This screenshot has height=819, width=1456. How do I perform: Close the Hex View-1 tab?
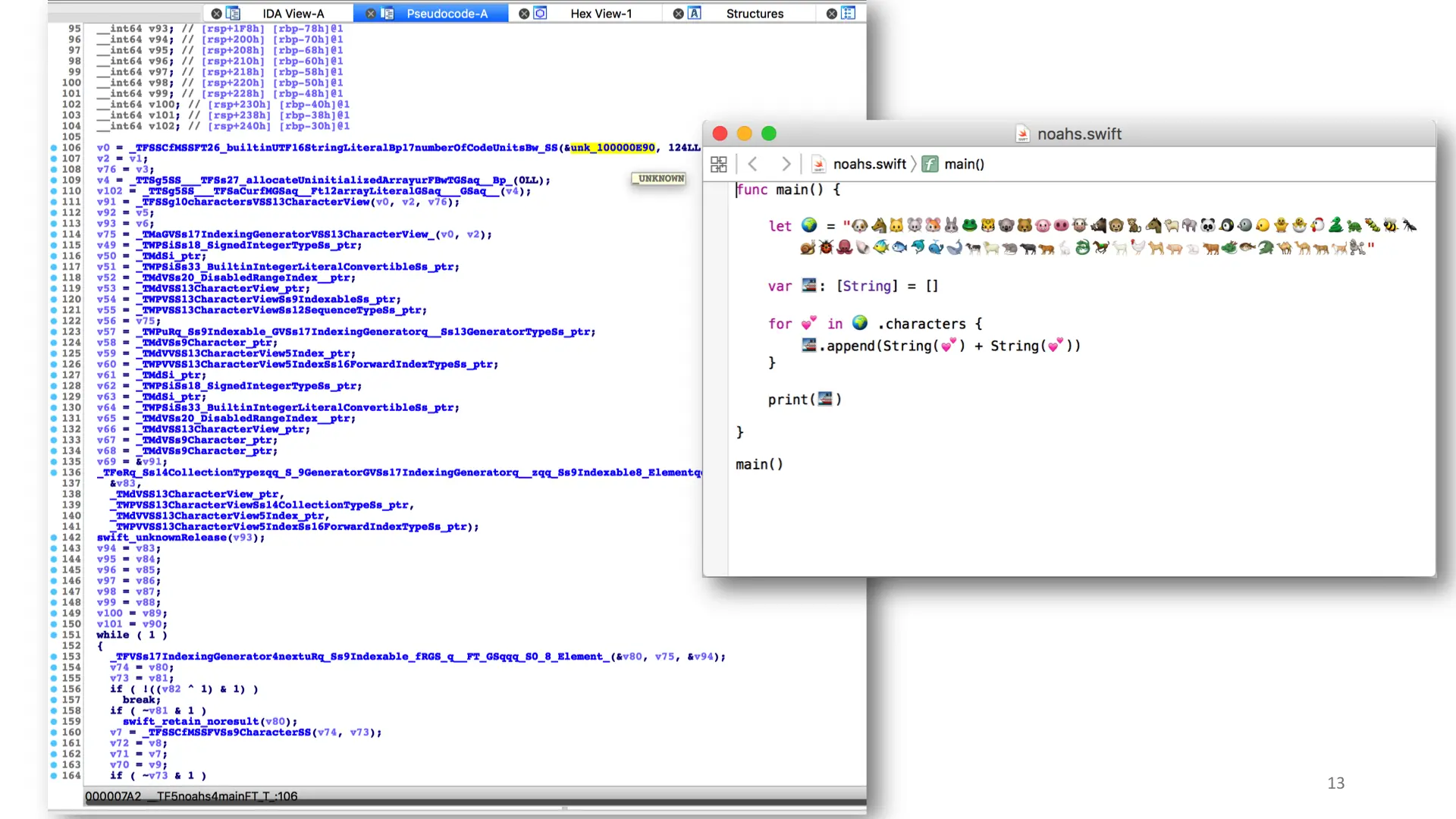pos(524,14)
